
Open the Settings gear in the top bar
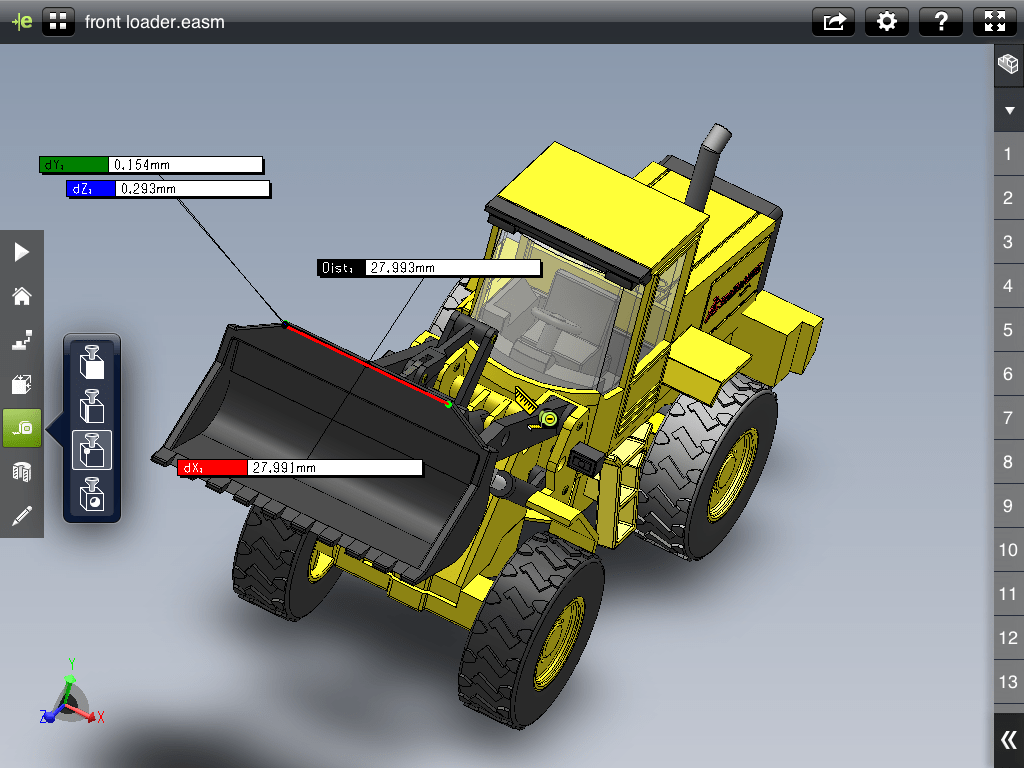(x=887, y=21)
